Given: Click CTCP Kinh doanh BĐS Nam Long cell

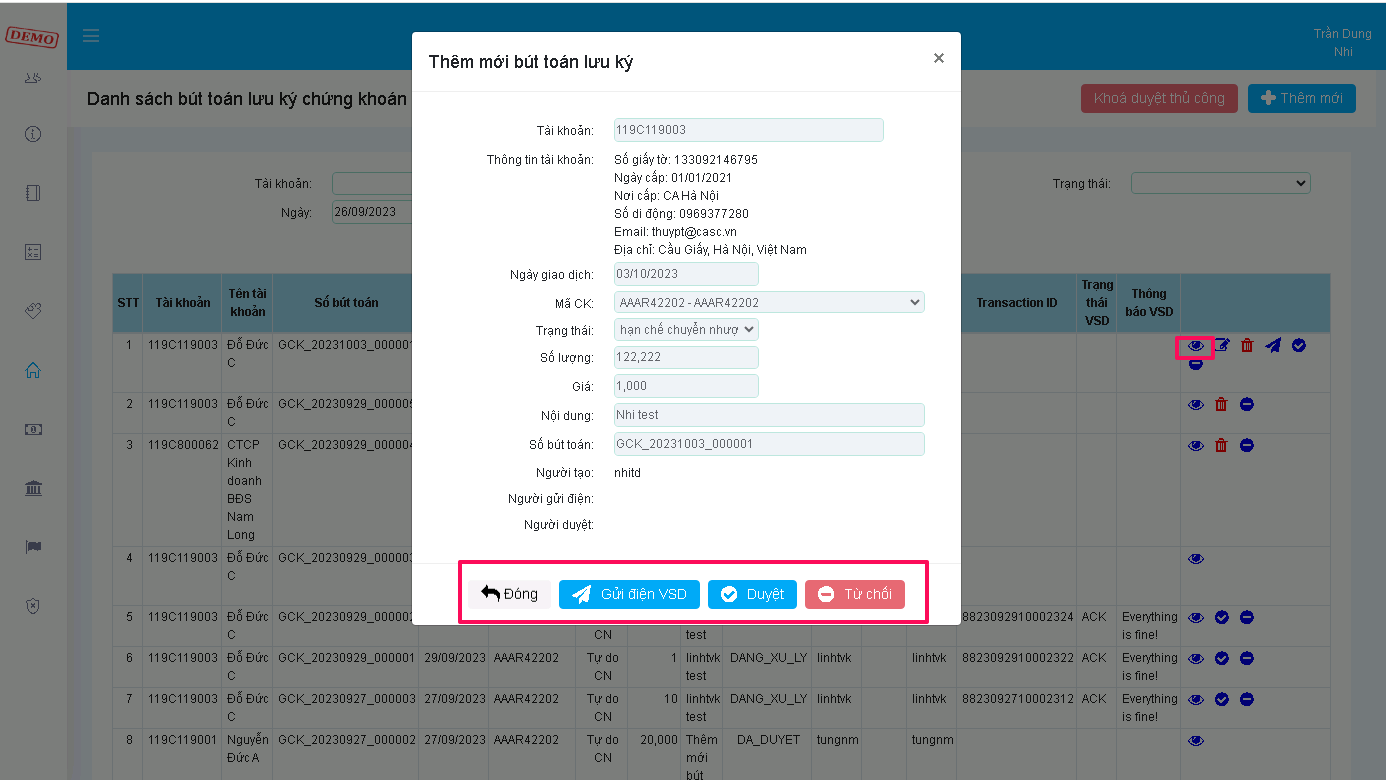Looking at the screenshot, I should point(246,490).
